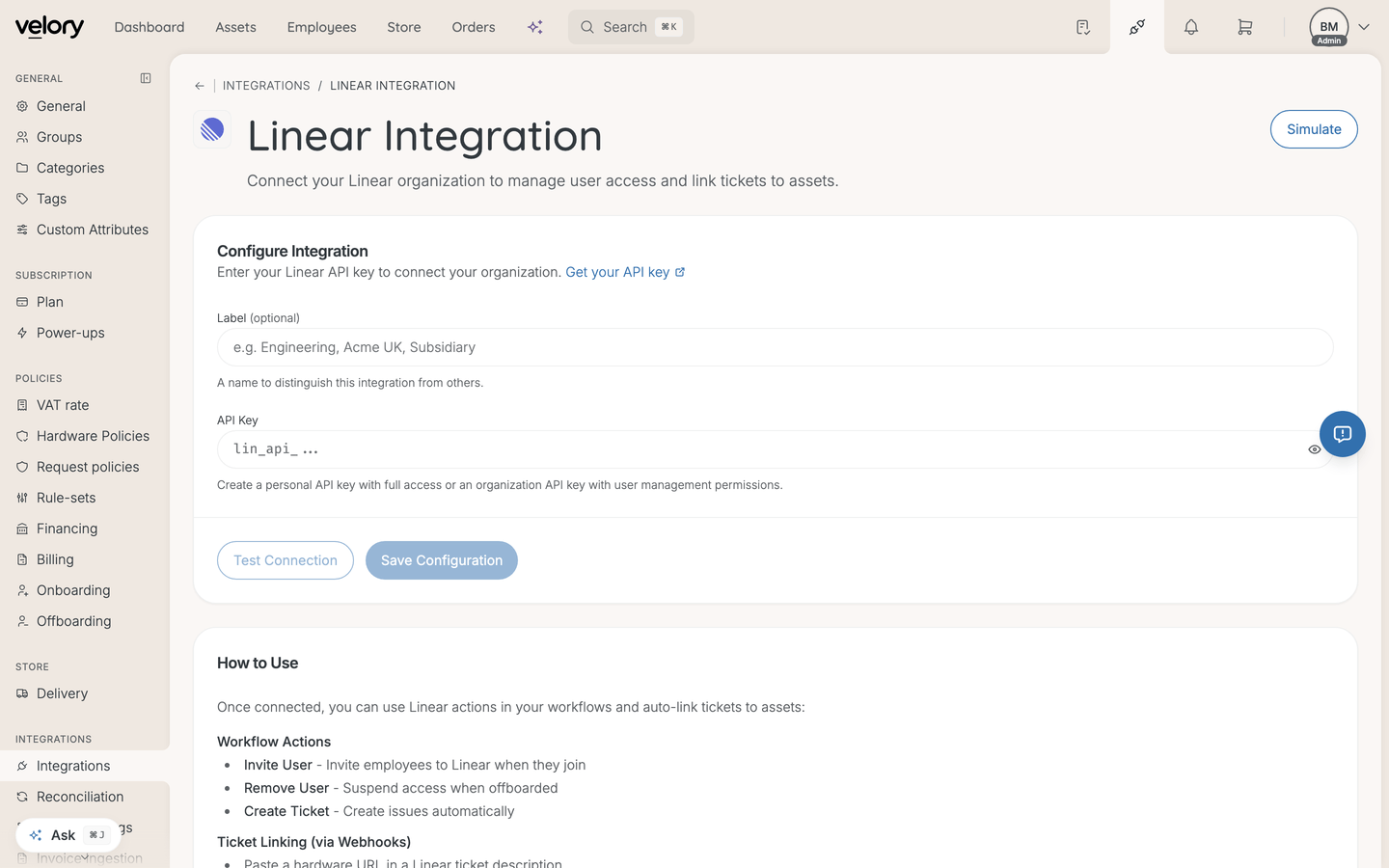Open the requests checklist icon in header
The width and height of the screenshot is (1389, 868).
click(x=1083, y=27)
